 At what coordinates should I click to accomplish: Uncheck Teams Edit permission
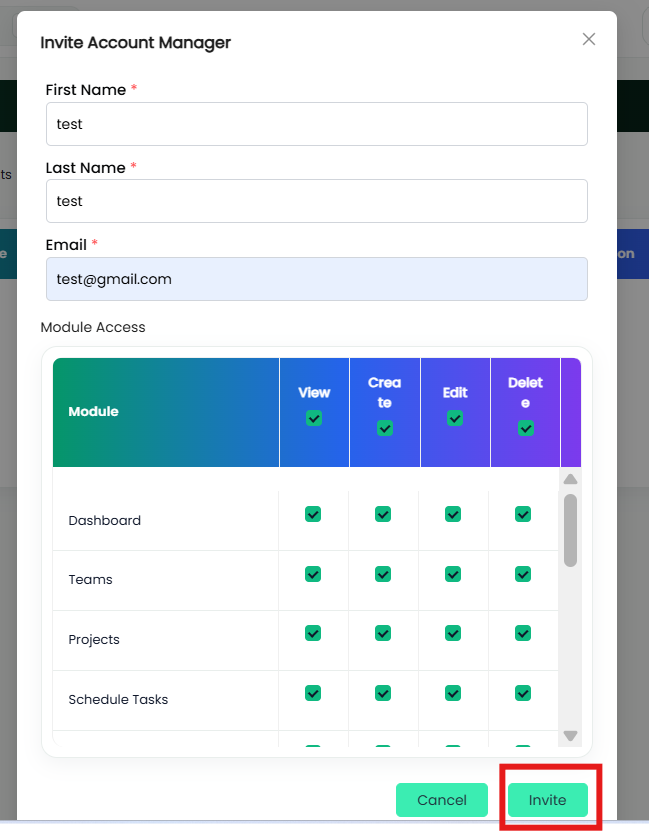(453, 574)
